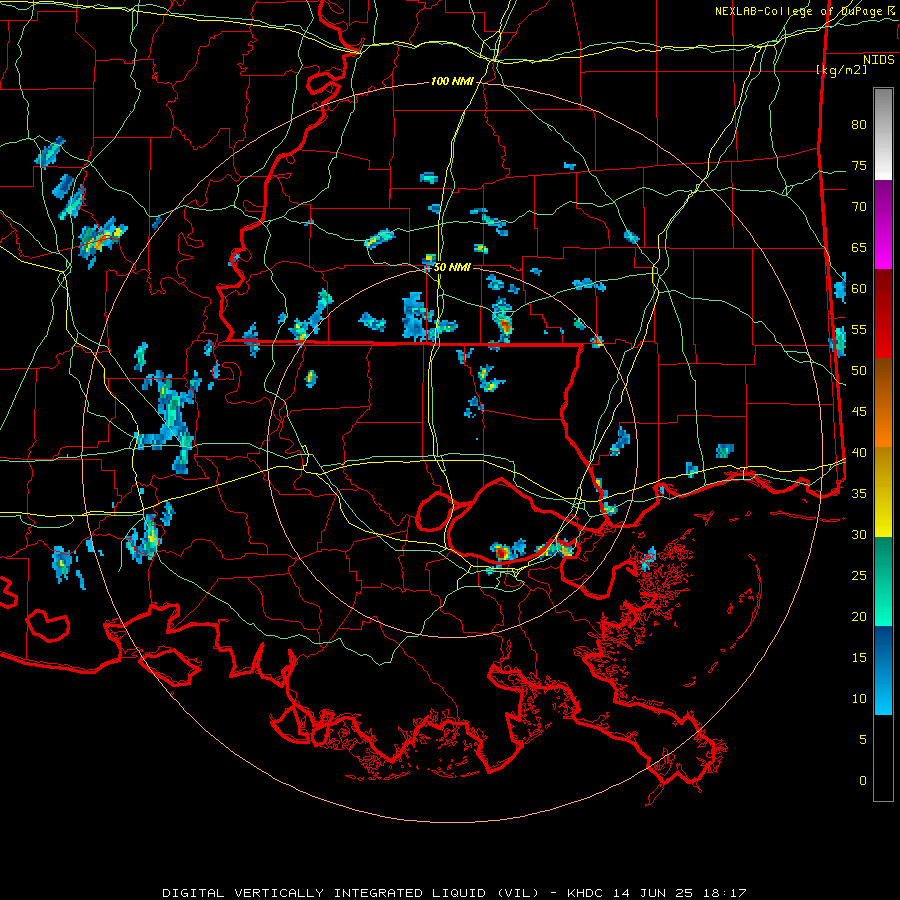Click the 60 value on the scale
Image resolution: width=900 pixels, height=900 pixels.
[859, 289]
